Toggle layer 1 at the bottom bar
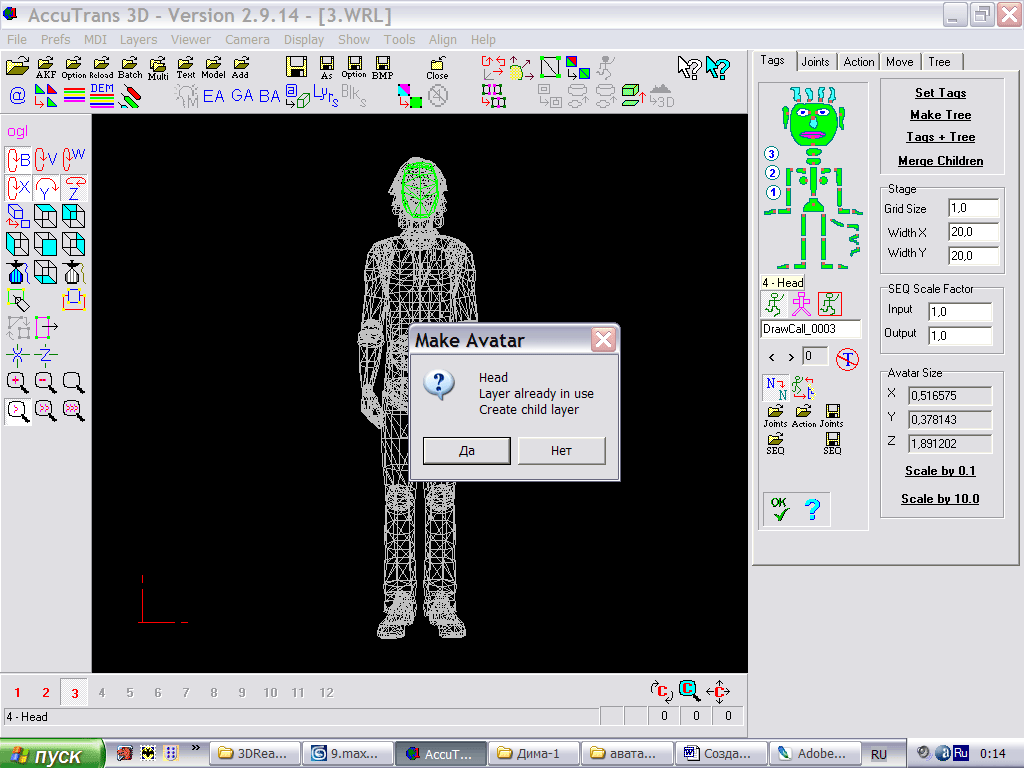The image size is (1024, 768). point(18,692)
